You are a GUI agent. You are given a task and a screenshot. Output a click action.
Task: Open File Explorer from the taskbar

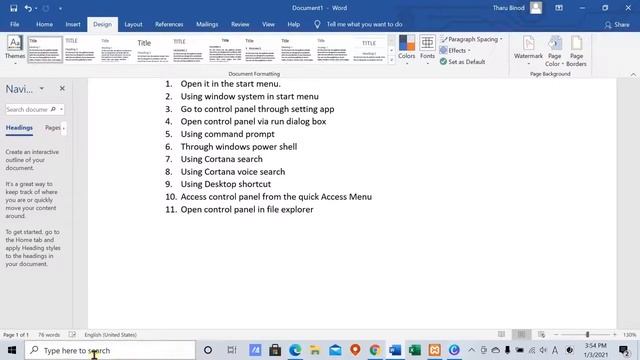pos(315,350)
